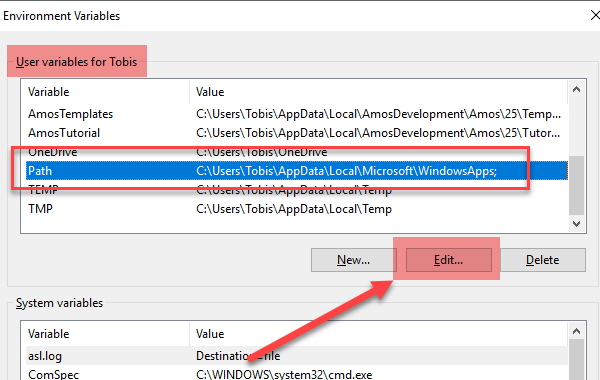
Task: Click the New... button under user variables
Action: pos(353,260)
